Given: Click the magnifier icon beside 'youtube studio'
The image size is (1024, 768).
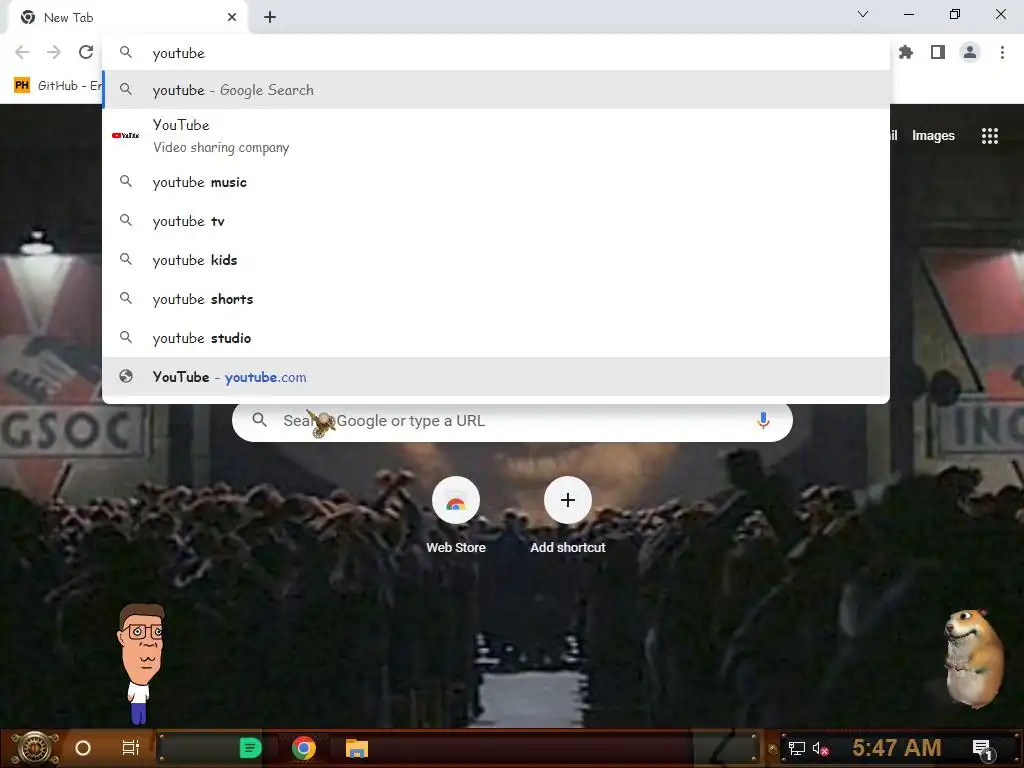Looking at the screenshot, I should point(126,338).
